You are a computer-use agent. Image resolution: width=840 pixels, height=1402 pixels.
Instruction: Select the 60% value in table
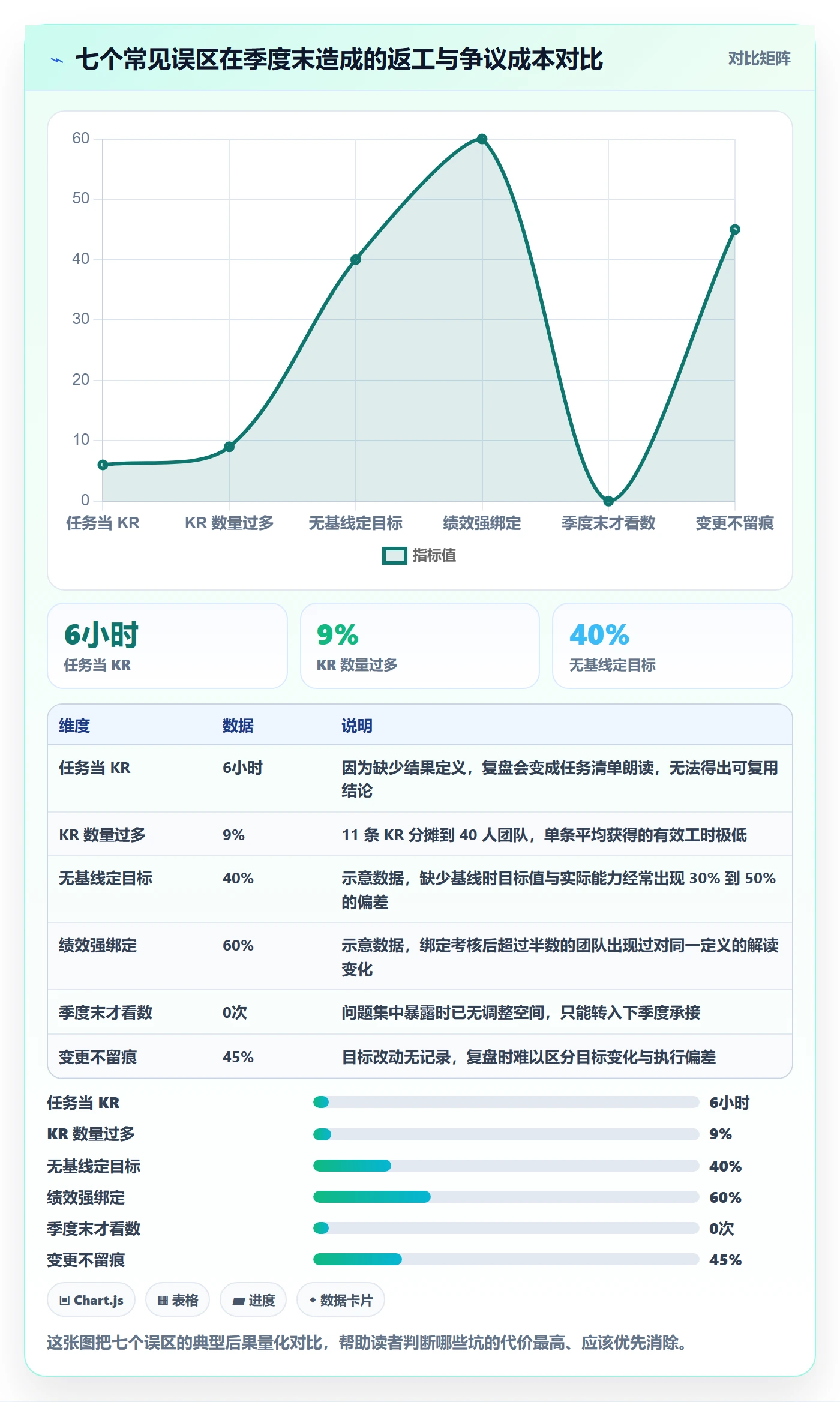click(238, 945)
